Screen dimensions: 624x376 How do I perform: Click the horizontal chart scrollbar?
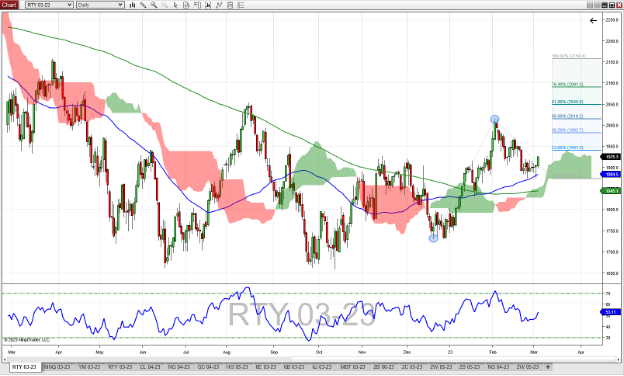pos(452,359)
